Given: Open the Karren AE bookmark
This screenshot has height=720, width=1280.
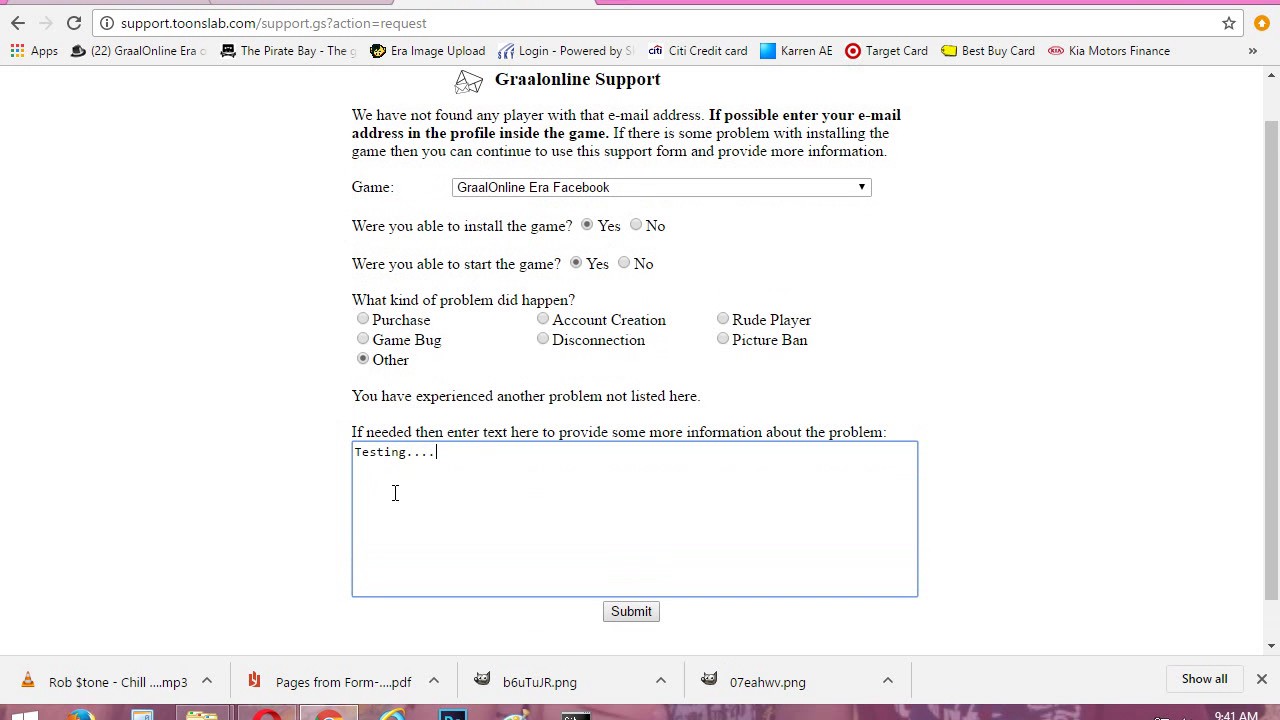Looking at the screenshot, I should click(796, 51).
